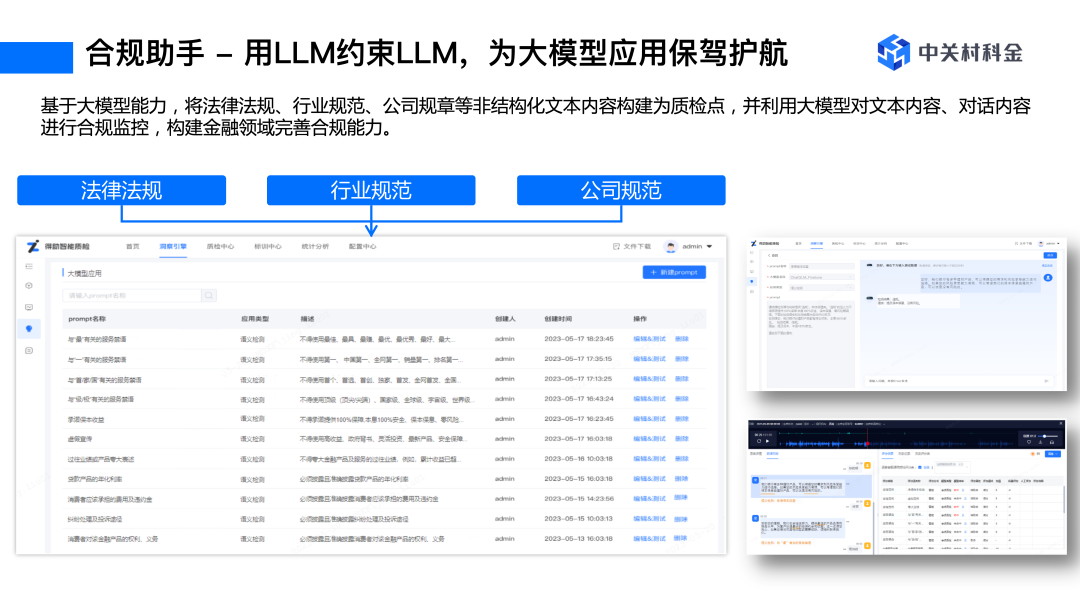Click the 文件下载 file download icon

click(x=617, y=246)
